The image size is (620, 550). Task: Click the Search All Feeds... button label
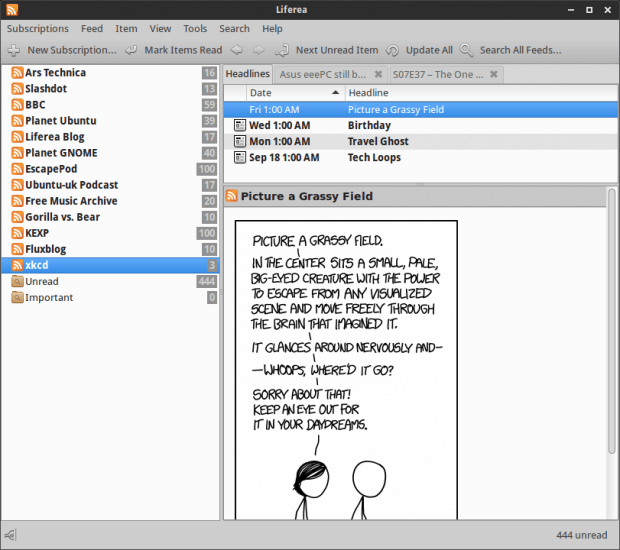coord(520,50)
